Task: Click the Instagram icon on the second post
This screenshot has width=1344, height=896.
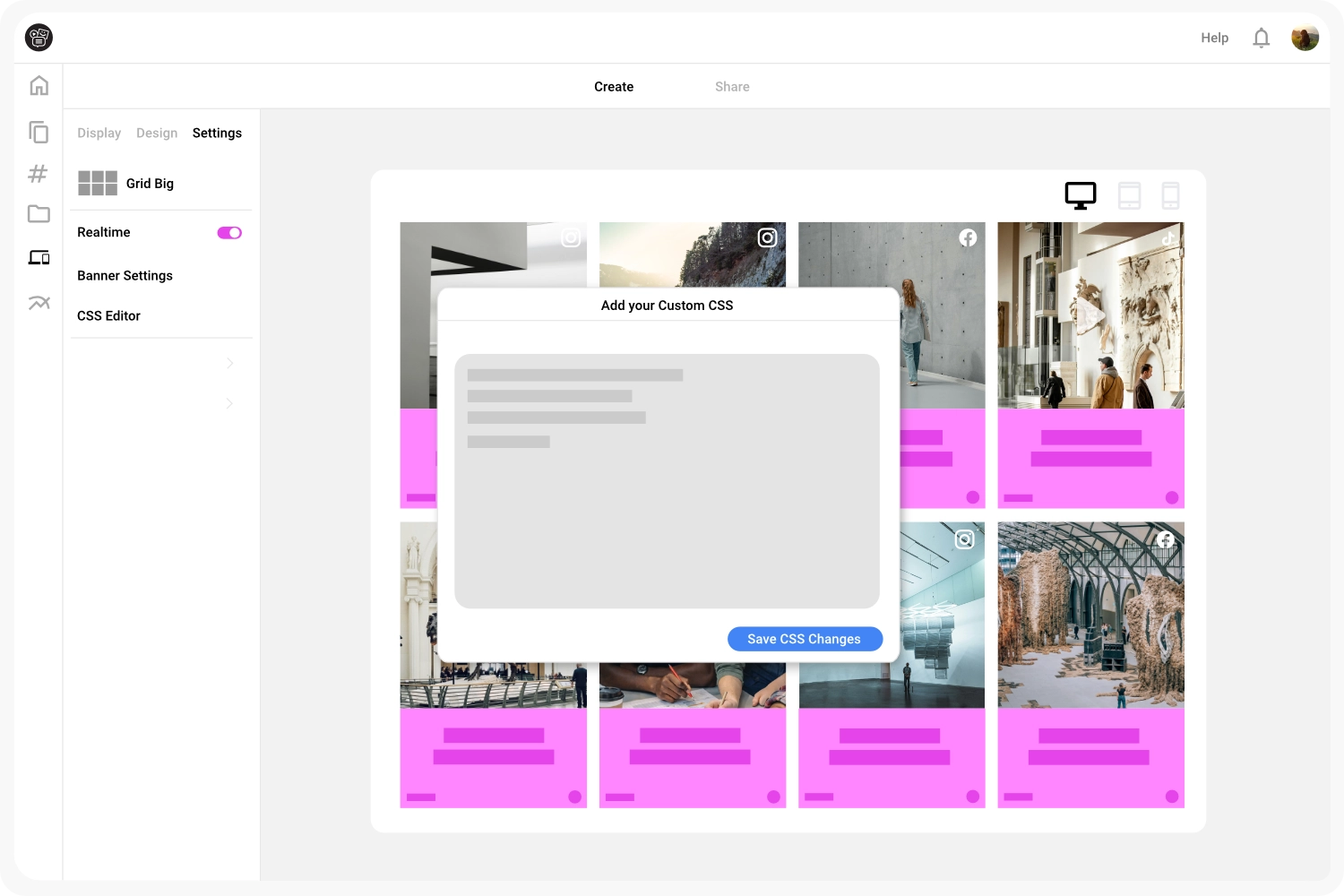Action: 767,237
